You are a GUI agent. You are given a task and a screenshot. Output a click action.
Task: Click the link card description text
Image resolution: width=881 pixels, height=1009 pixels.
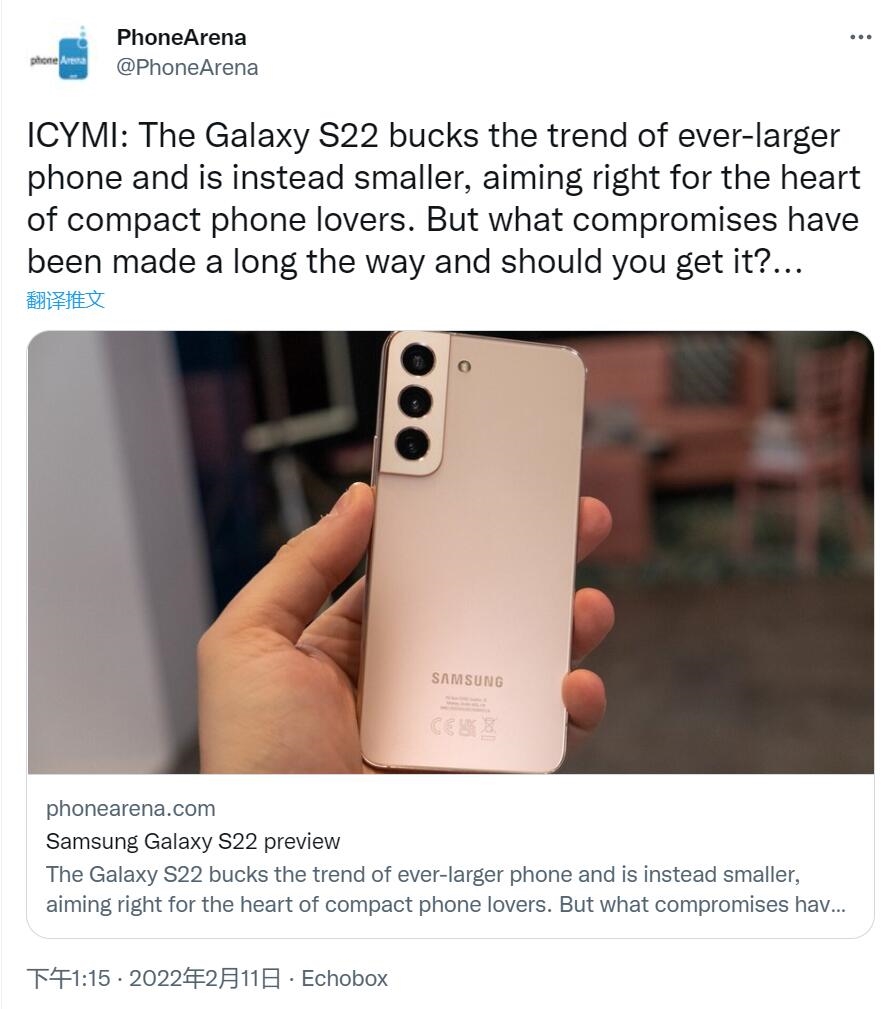(x=445, y=889)
